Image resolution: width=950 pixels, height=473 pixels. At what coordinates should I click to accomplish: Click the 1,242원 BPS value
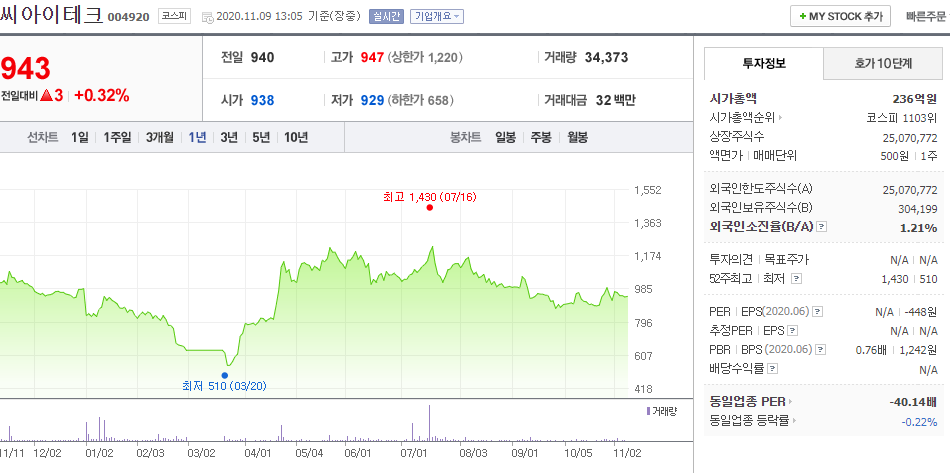click(918, 349)
